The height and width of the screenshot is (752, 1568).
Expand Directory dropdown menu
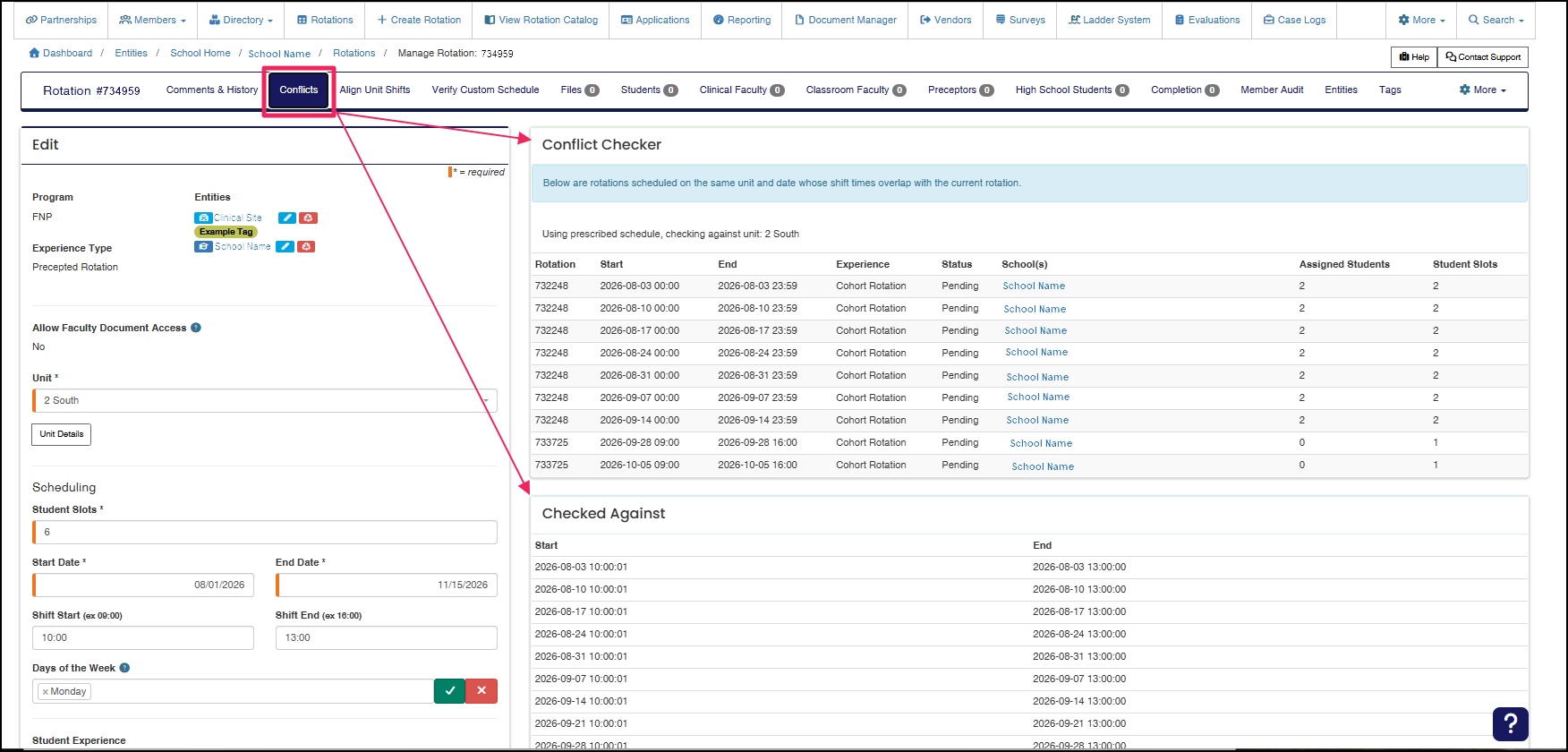[241, 20]
